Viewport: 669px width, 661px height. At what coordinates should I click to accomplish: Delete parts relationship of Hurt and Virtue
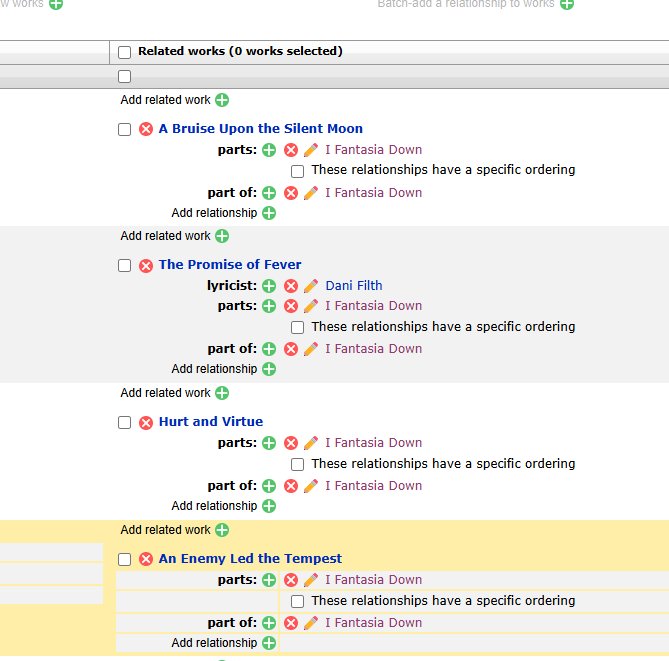pyautogui.click(x=291, y=443)
